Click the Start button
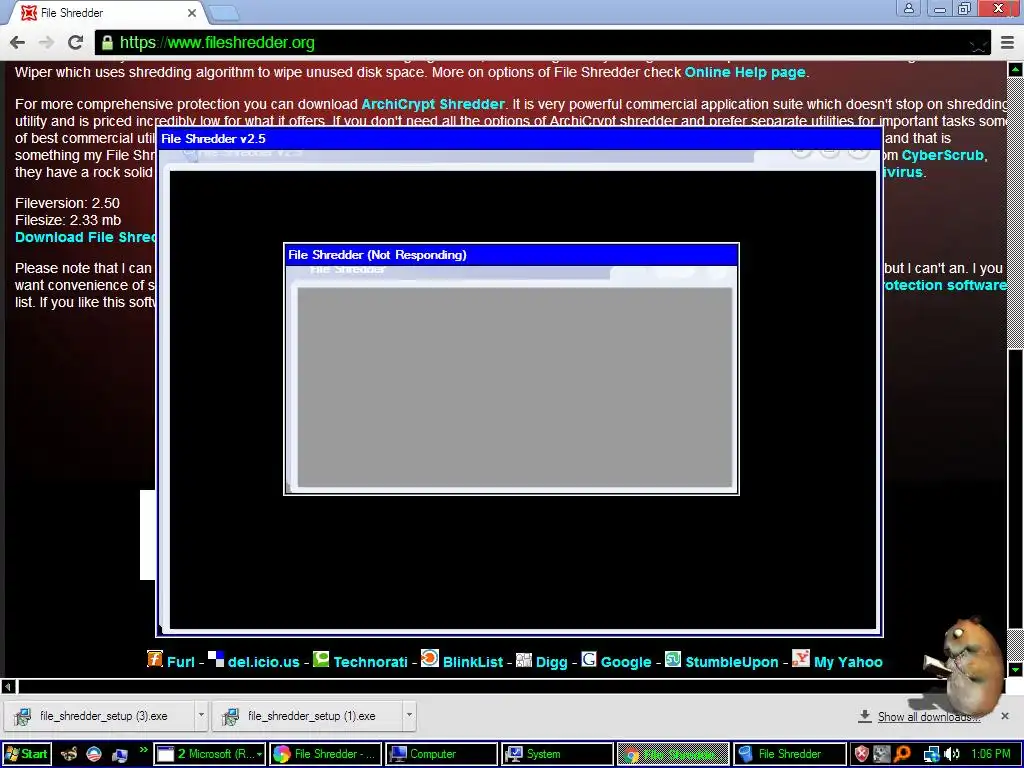Screen dimensions: 1024x768 click(x=25, y=754)
